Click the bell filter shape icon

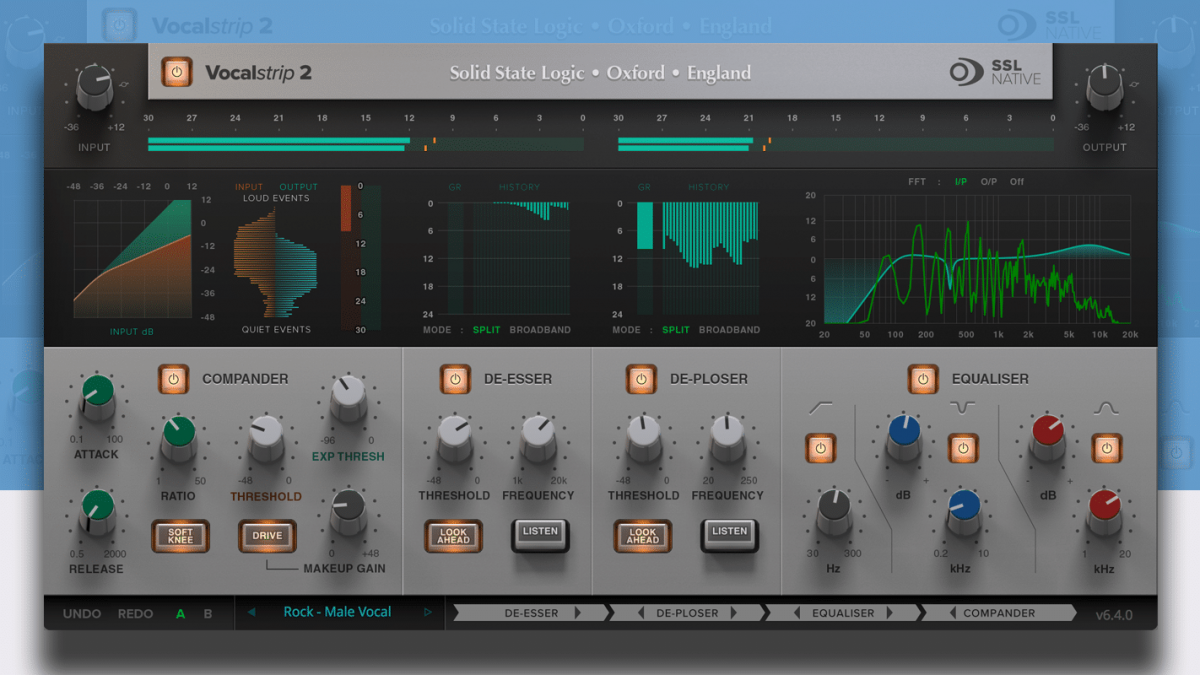(x=1106, y=408)
